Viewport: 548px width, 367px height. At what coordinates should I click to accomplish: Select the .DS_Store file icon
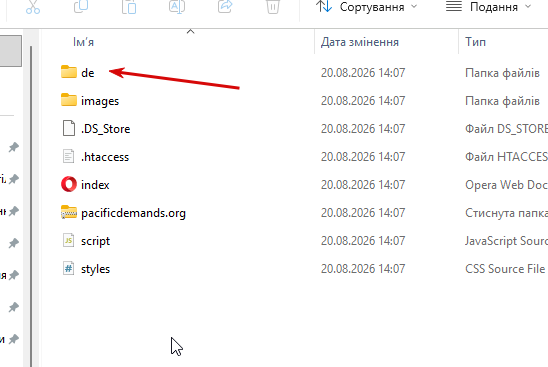click(68, 128)
